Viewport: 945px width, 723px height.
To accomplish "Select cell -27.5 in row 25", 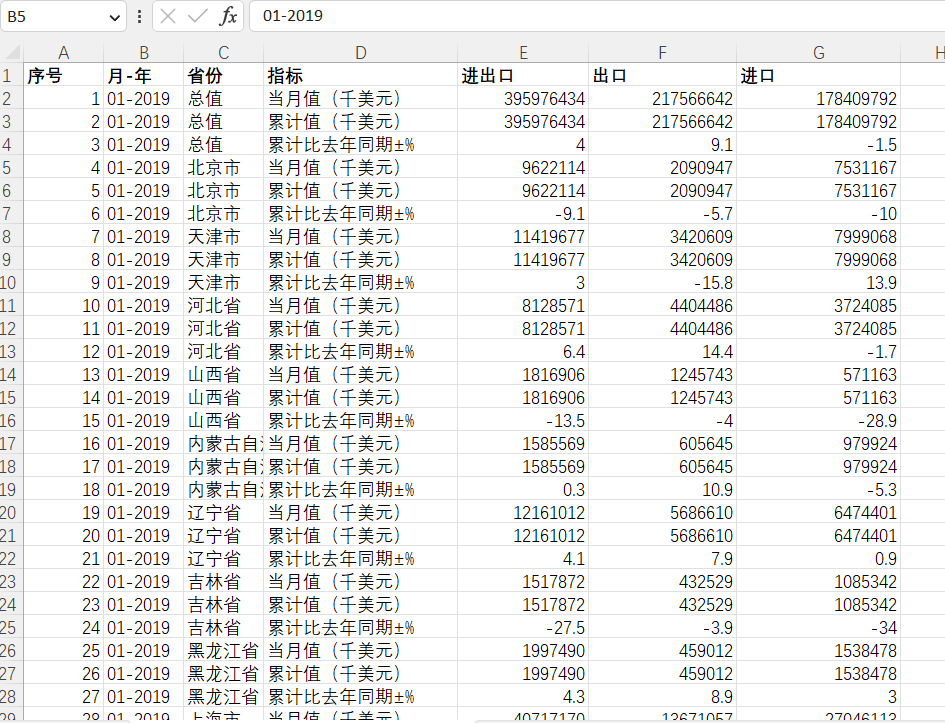I will click(x=523, y=628).
